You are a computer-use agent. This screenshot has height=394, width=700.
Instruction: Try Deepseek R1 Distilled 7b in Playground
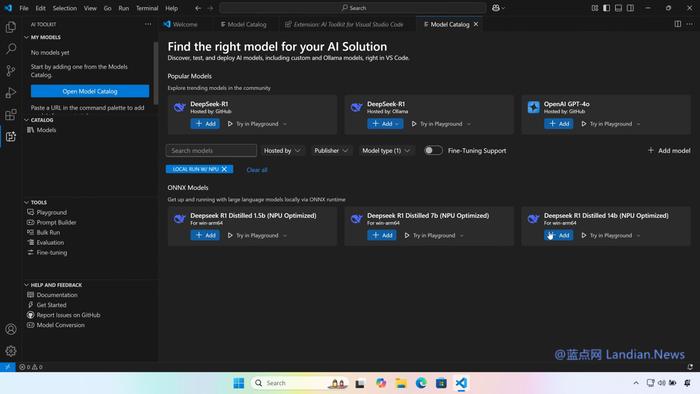click(x=429, y=235)
